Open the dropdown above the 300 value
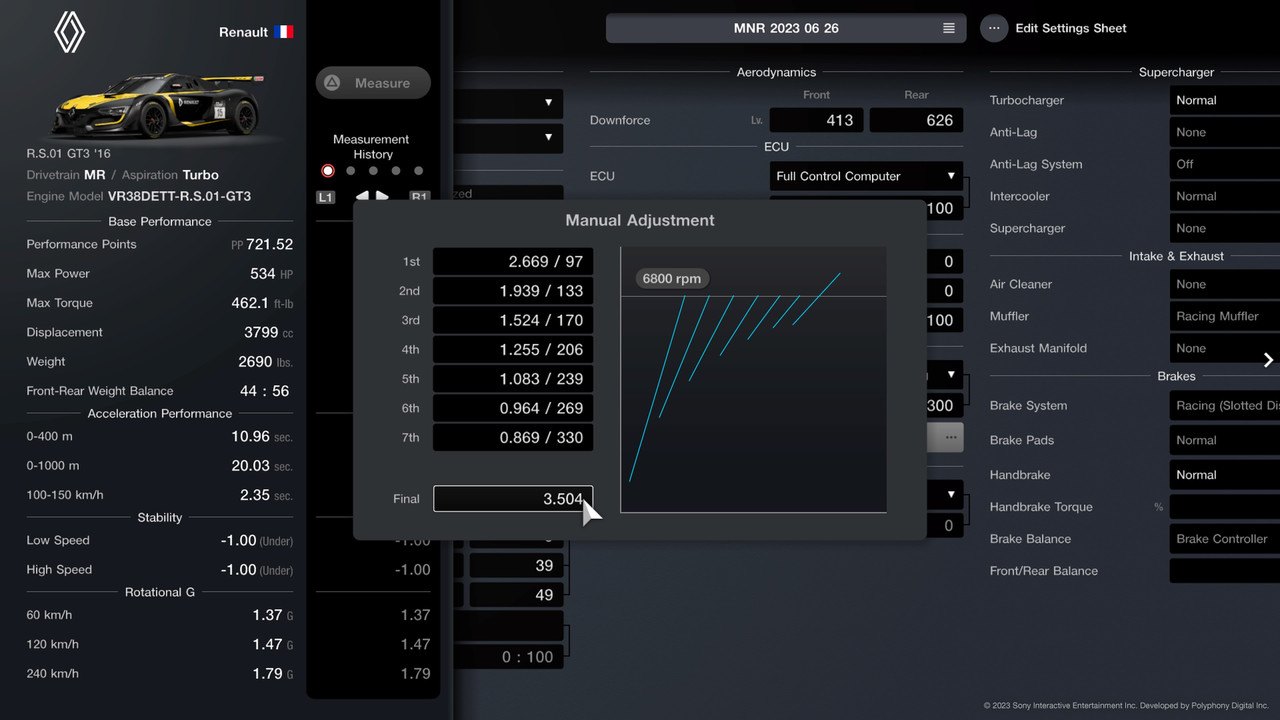Screen dimensions: 1280x720 tap(945, 376)
